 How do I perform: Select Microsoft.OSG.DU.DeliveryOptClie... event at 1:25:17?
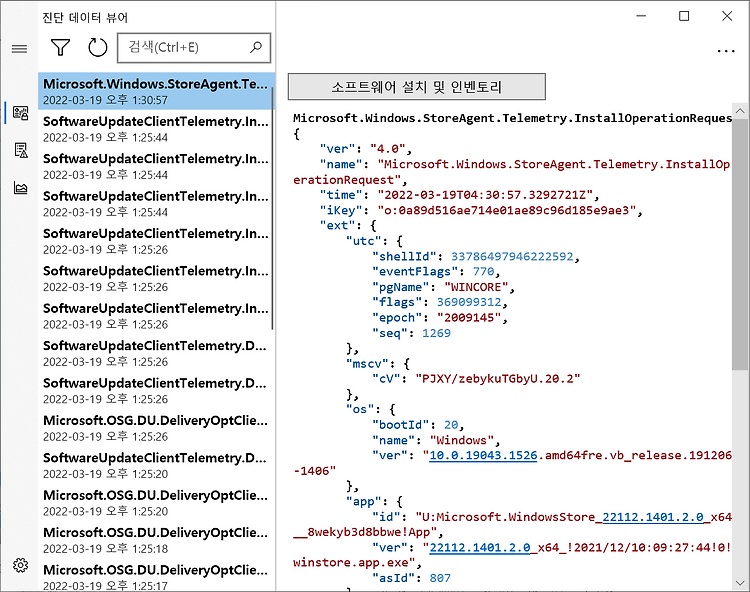[x=156, y=577]
